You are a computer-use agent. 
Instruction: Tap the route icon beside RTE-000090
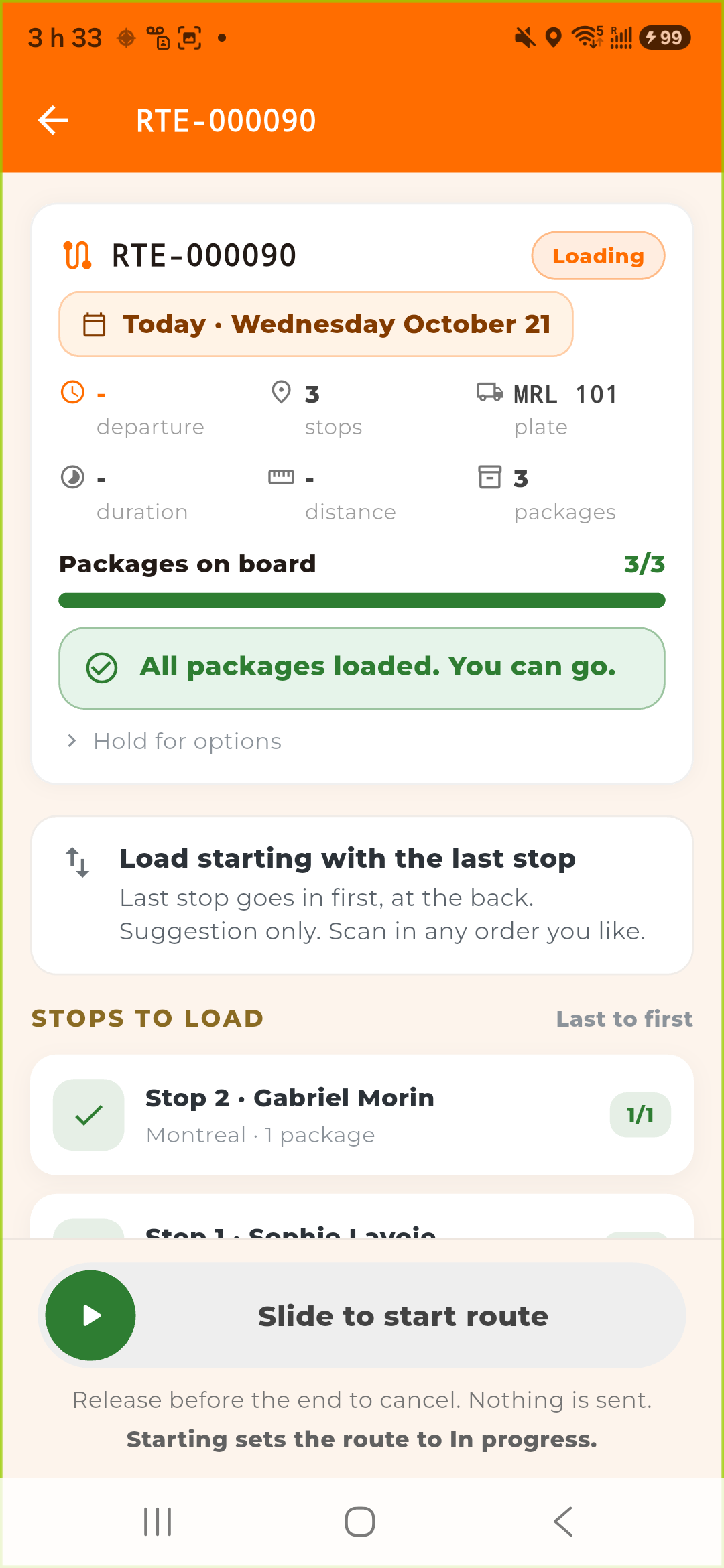pos(77,255)
